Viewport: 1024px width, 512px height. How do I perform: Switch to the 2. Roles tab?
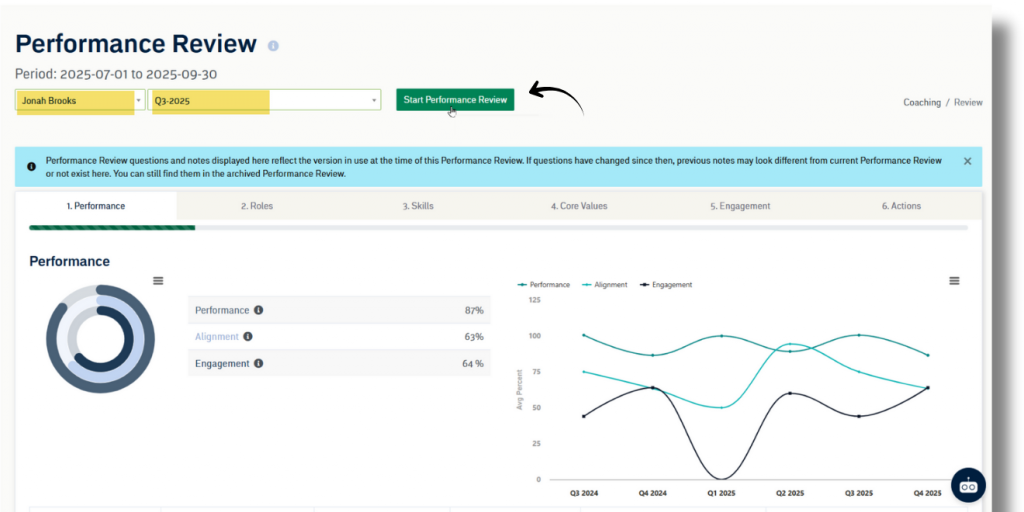[257, 206]
